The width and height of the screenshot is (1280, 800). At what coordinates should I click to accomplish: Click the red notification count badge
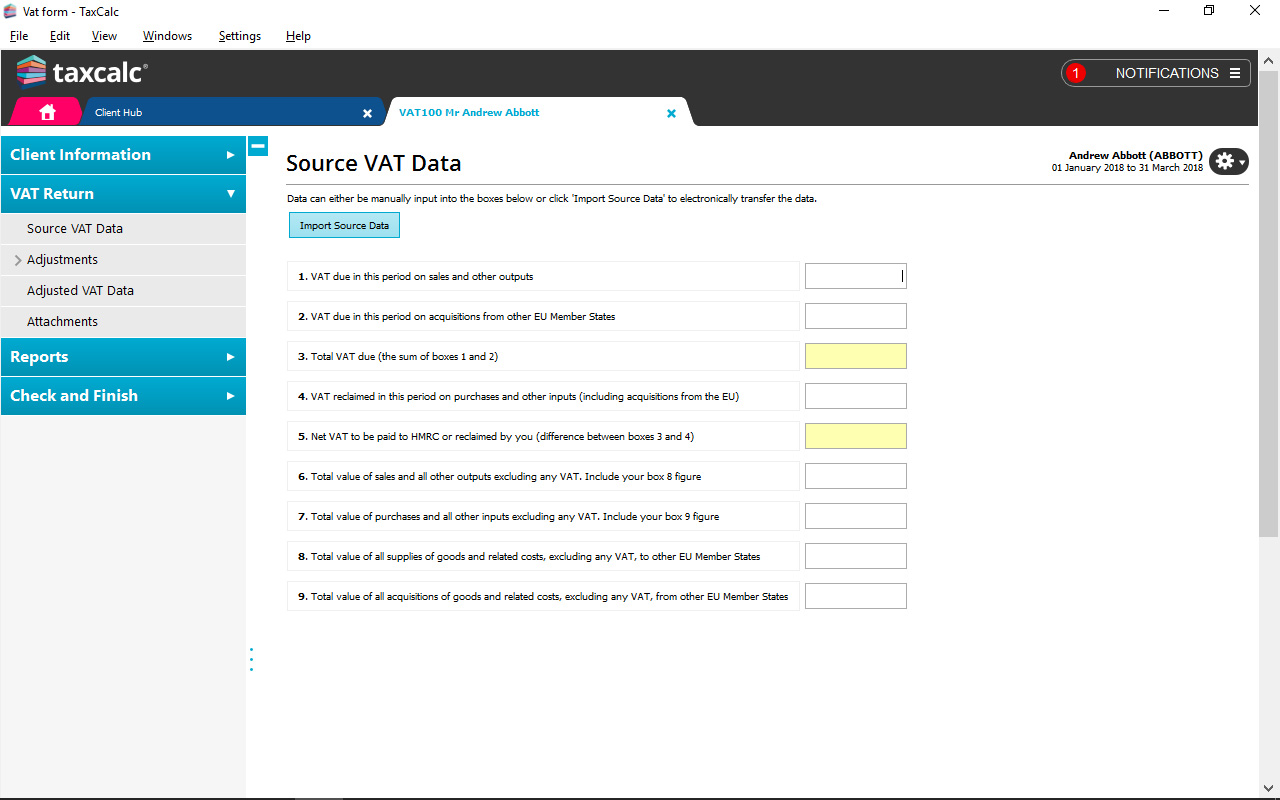(x=1075, y=73)
